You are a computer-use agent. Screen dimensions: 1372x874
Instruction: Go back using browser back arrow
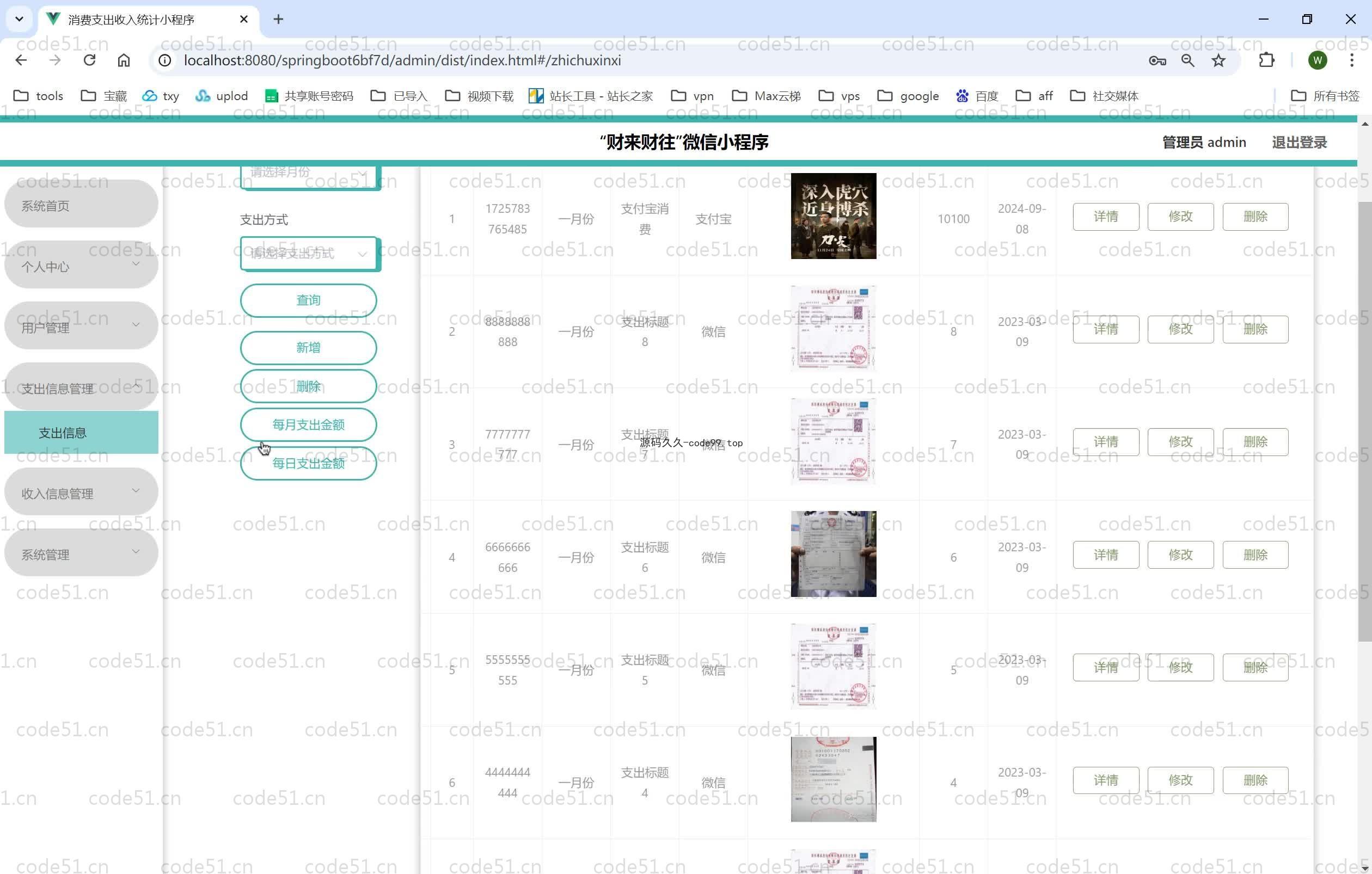coord(21,60)
